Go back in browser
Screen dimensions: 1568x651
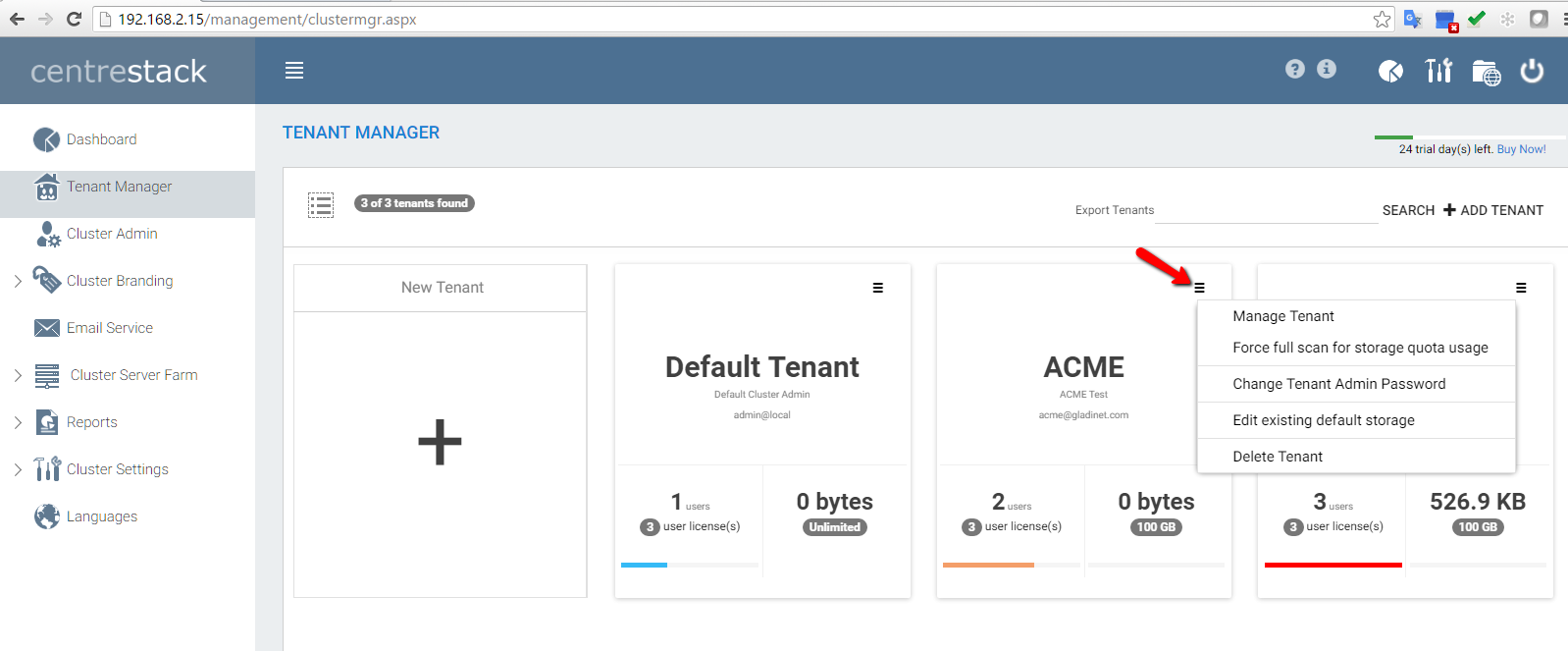tap(17, 19)
